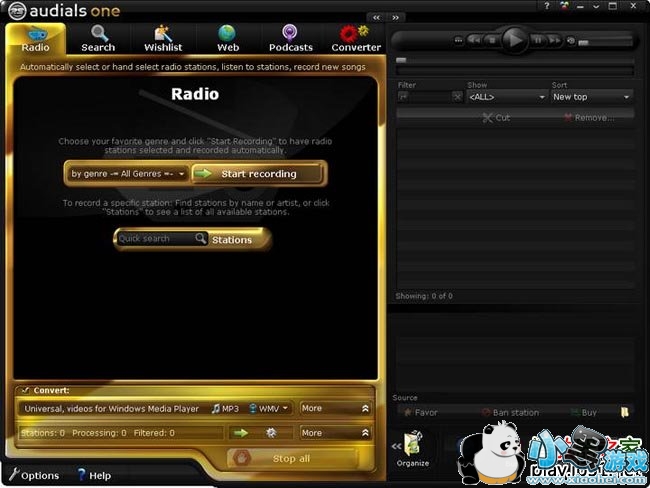Click the double-left chevron beside Organize
Viewport: 650px width, 488px height.
click(x=396, y=447)
